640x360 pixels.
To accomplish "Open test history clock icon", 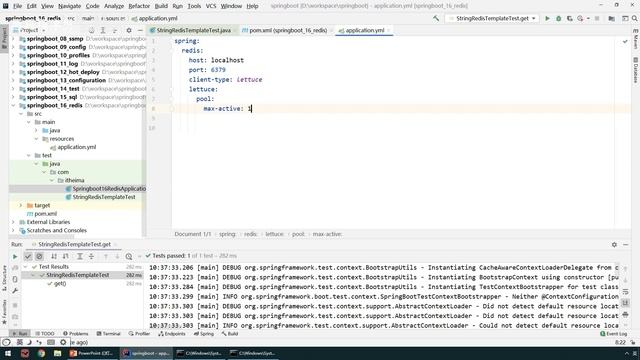I will tap(129, 256).
